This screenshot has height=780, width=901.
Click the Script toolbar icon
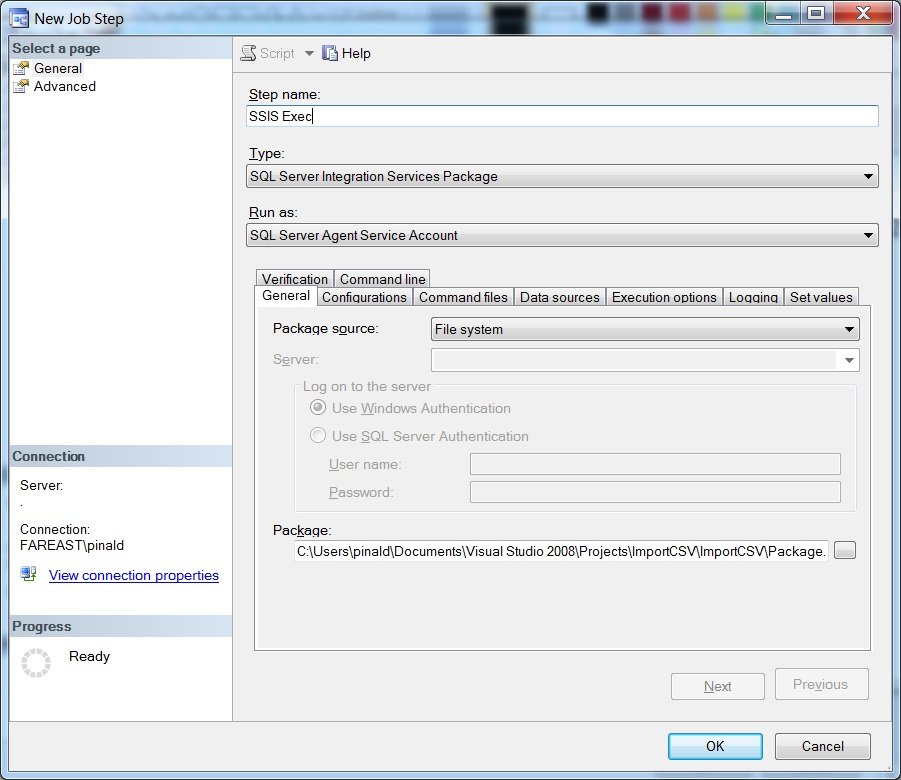point(248,53)
